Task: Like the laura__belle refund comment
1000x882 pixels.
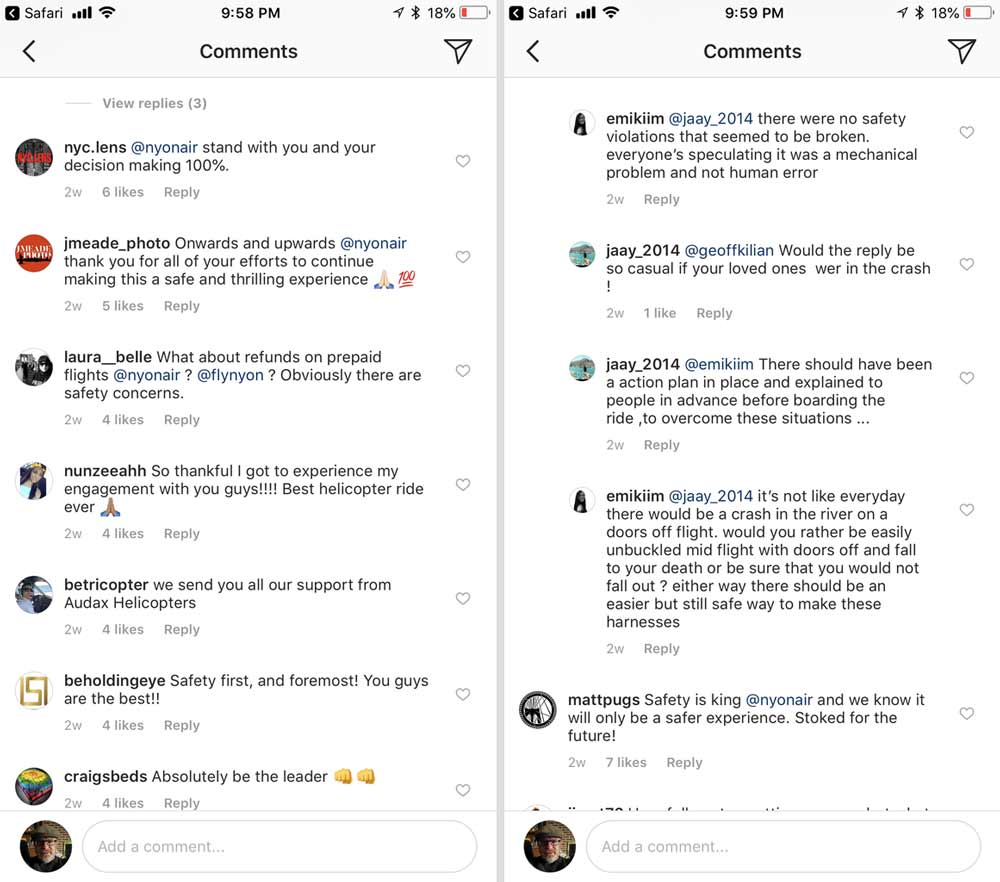Action: tap(463, 371)
